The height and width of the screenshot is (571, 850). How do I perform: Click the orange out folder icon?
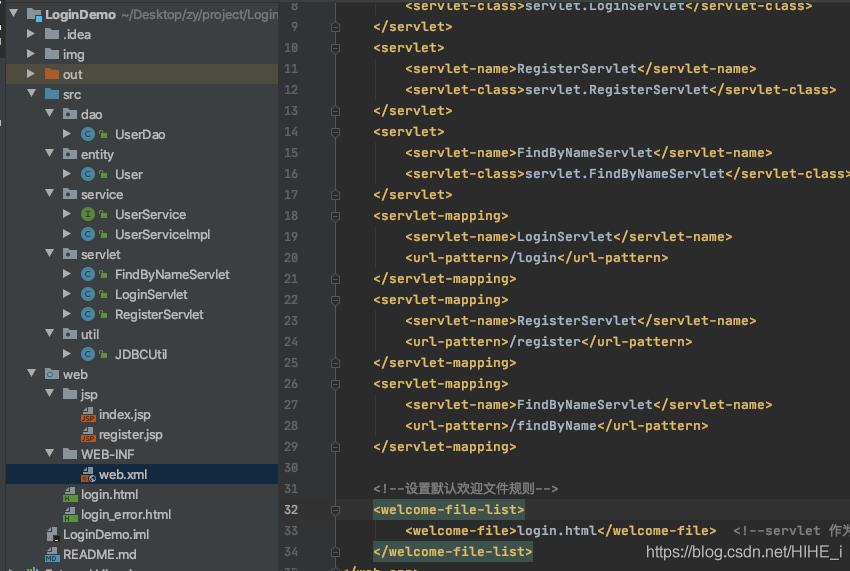coord(52,74)
